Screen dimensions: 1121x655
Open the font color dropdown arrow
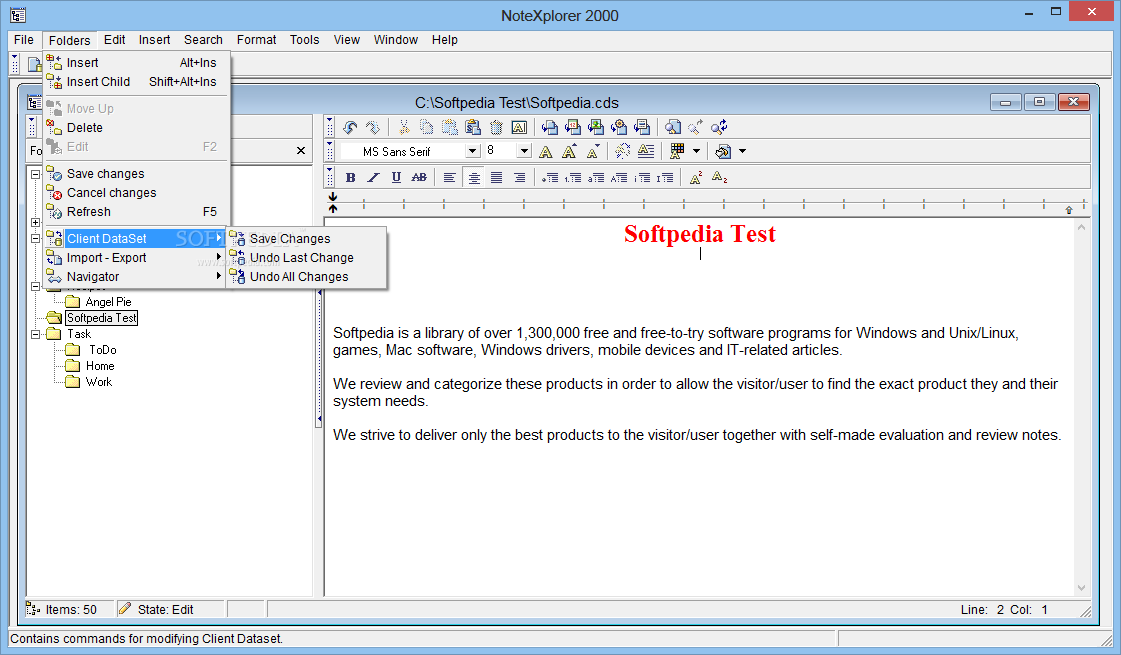pos(696,152)
